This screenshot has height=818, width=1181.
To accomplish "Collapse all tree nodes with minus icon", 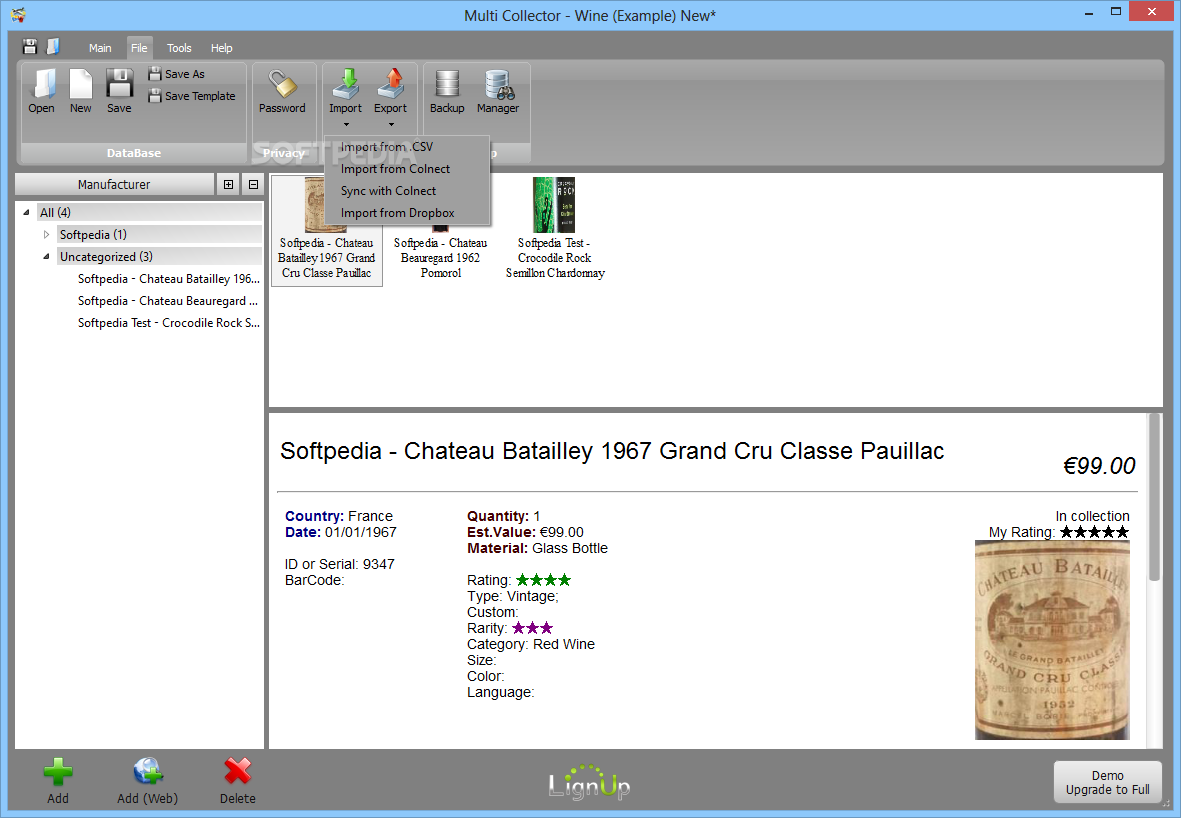I will point(253,184).
